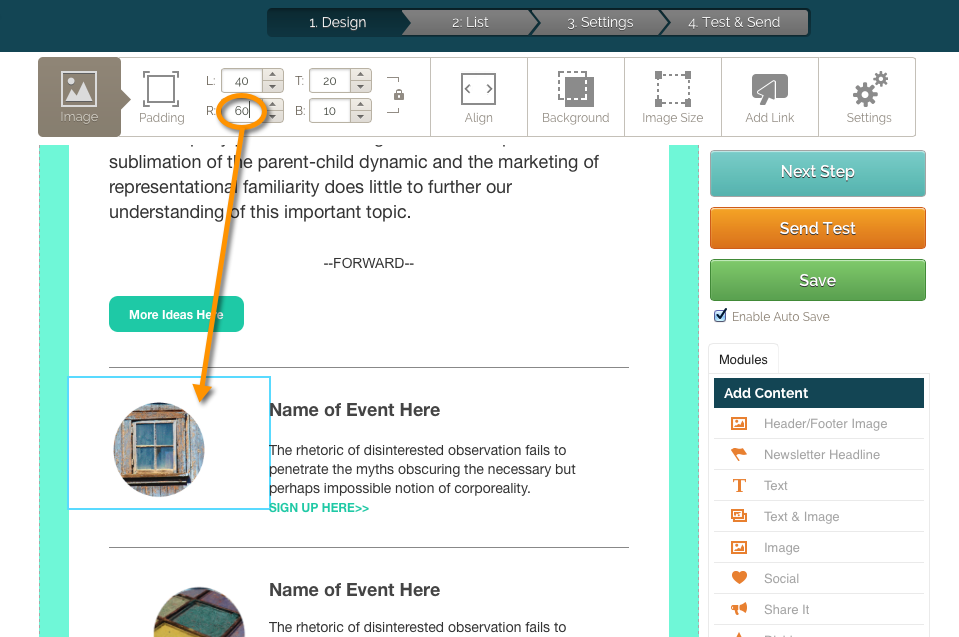Click the Add Content header
This screenshot has width=959, height=637.
coord(819,393)
